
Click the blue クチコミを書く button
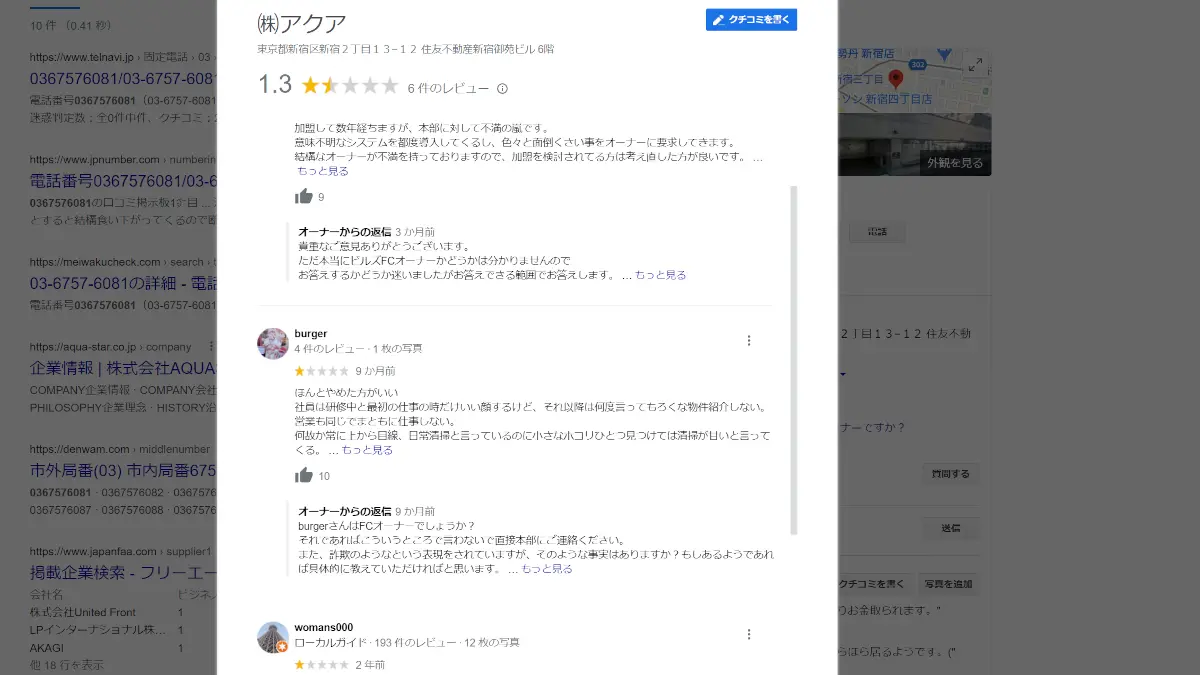point(751,20)
